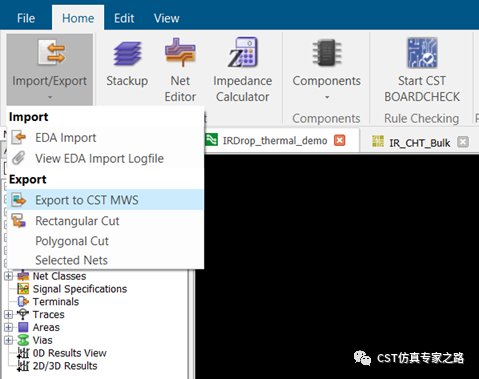
Task: Click the Rectangular Cut icon
Action: click(x=19, y=221)
